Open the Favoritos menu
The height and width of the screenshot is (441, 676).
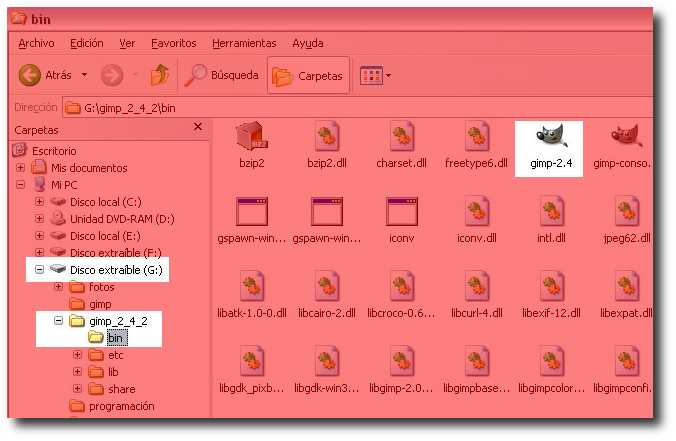[x=174, y=43]
